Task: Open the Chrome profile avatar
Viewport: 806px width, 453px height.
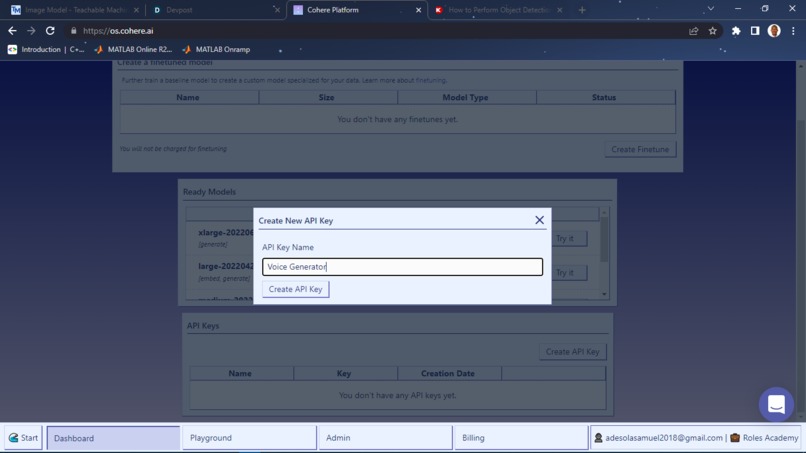Action: tap(774, 31)
